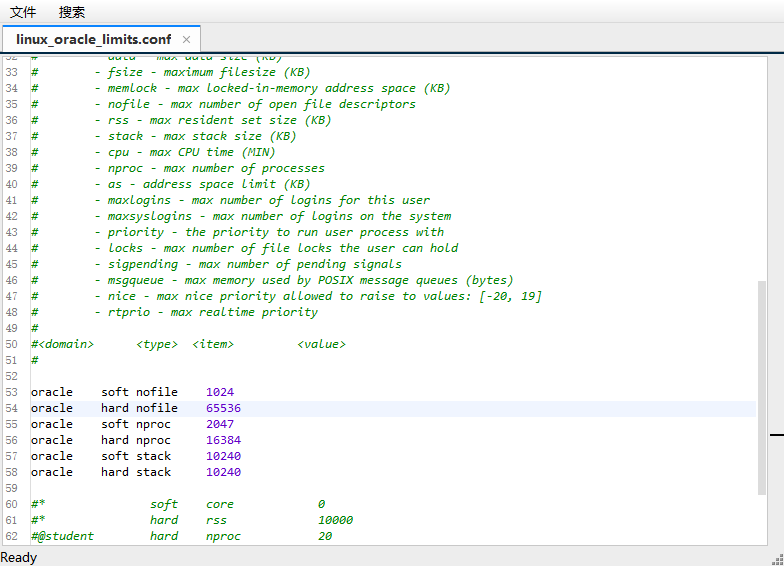Click the "#@student" commented entry
This screenshot has height=566, width=784.
coord(62,536)
